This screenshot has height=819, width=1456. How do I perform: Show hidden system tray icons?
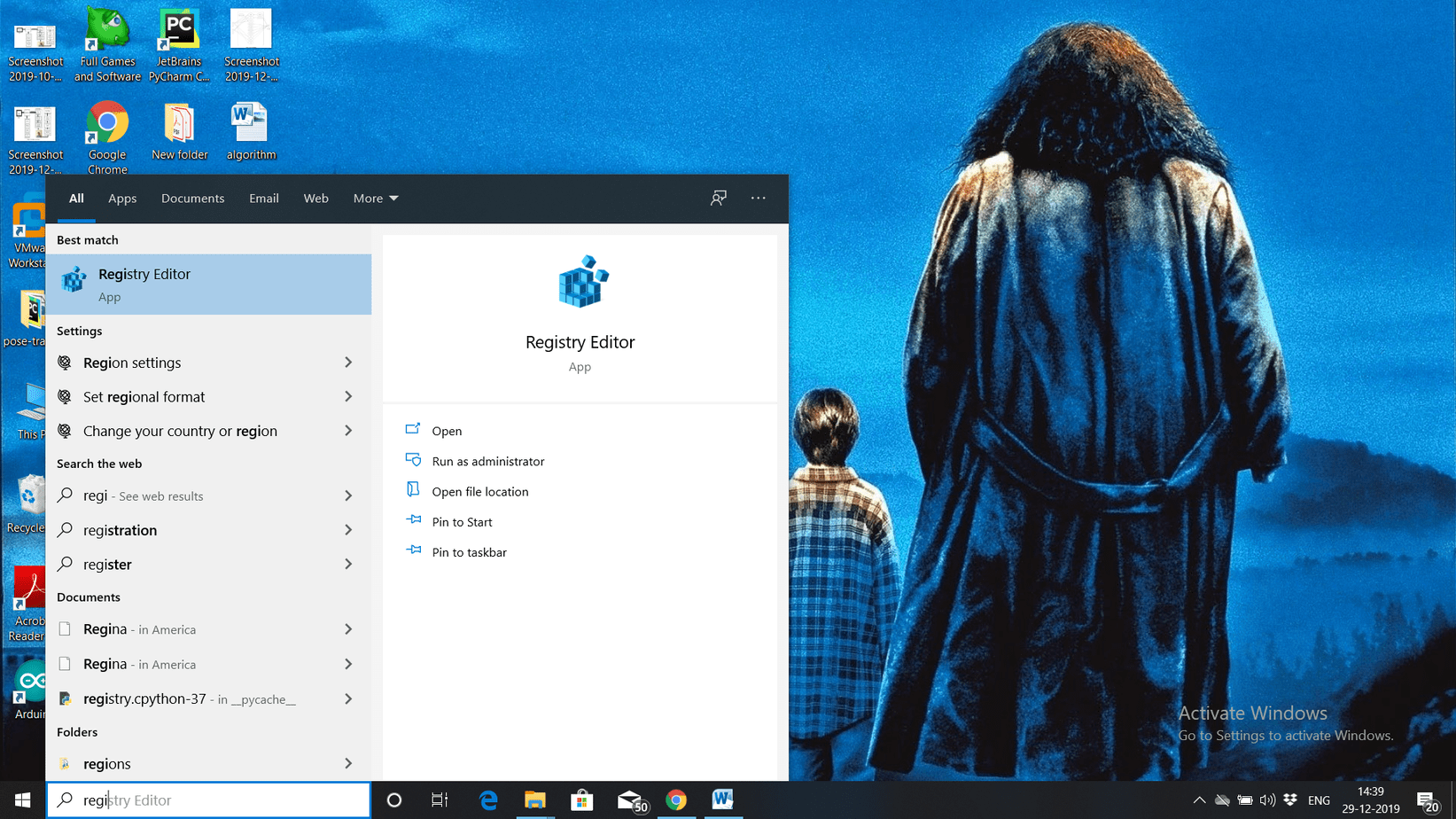1199,799
